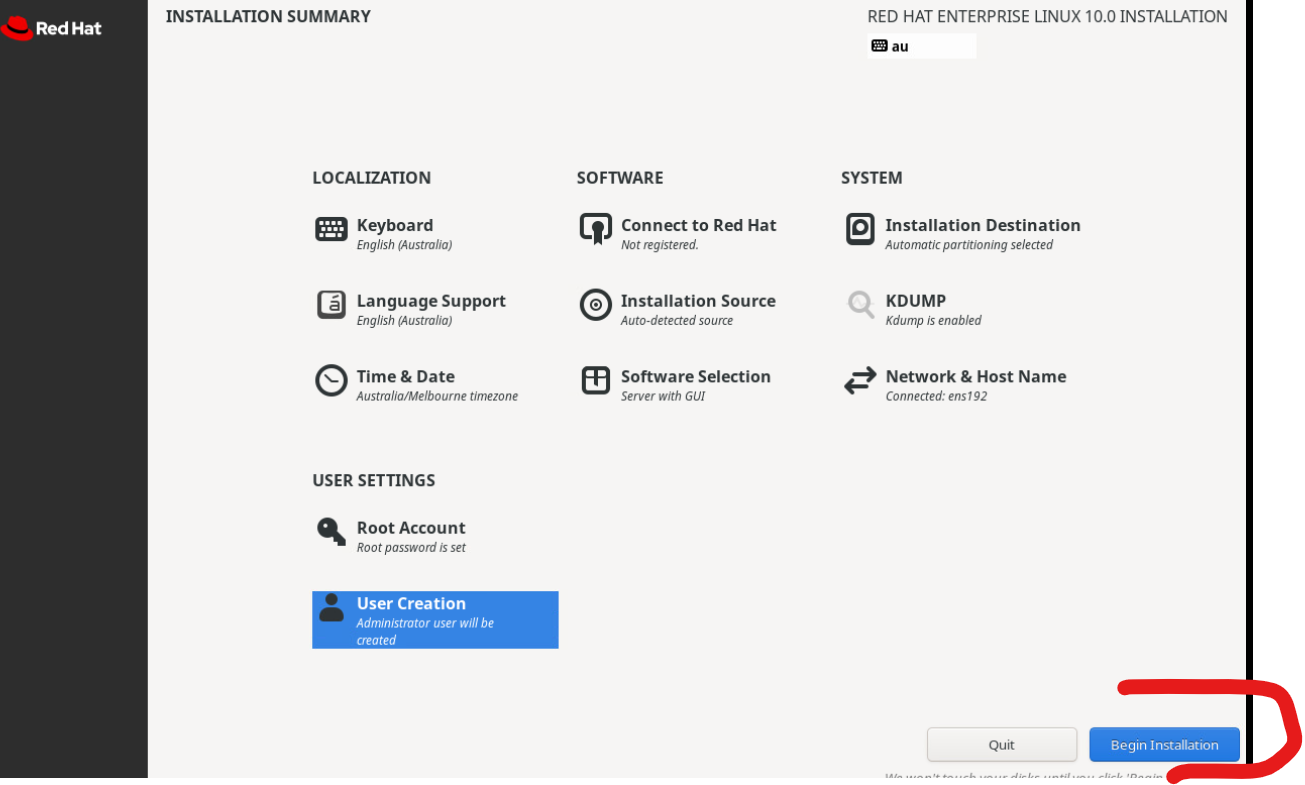Click the LOCALIZATION section heading
Image resolution: width=1305 pixels, height=785 pixels.
tap(371, 178)
